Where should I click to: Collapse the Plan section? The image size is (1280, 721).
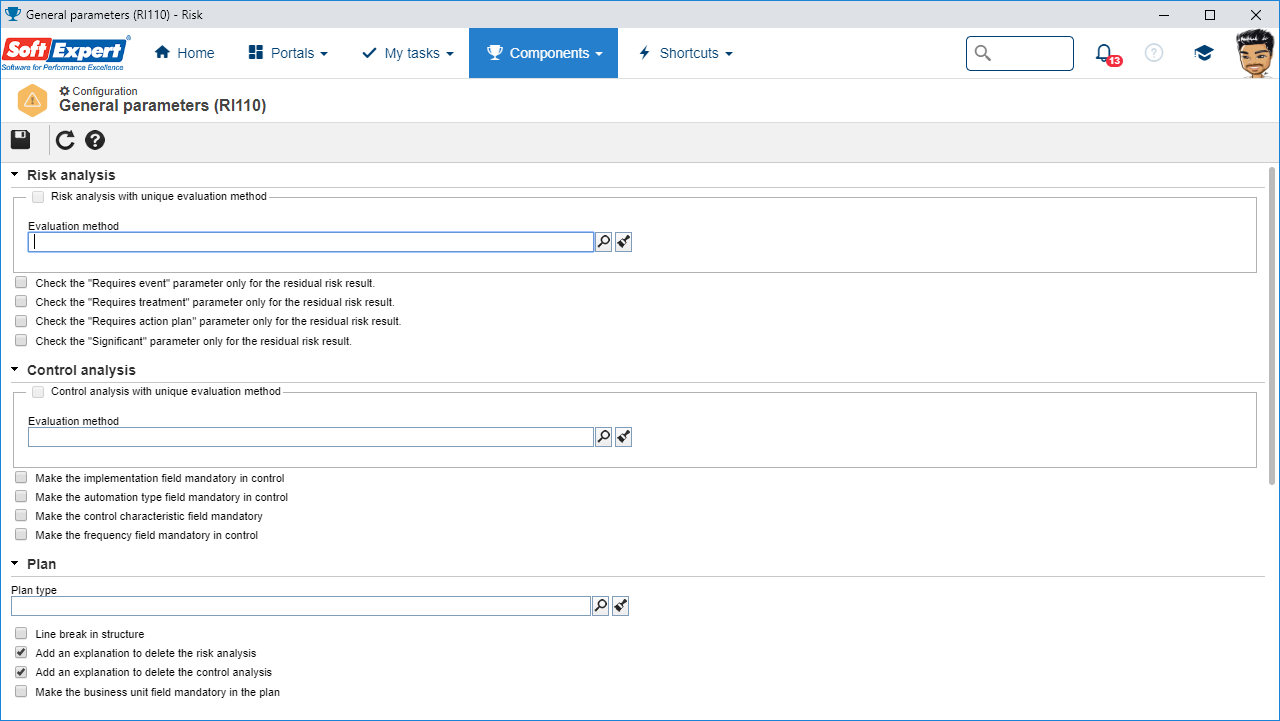coord(15,564)
